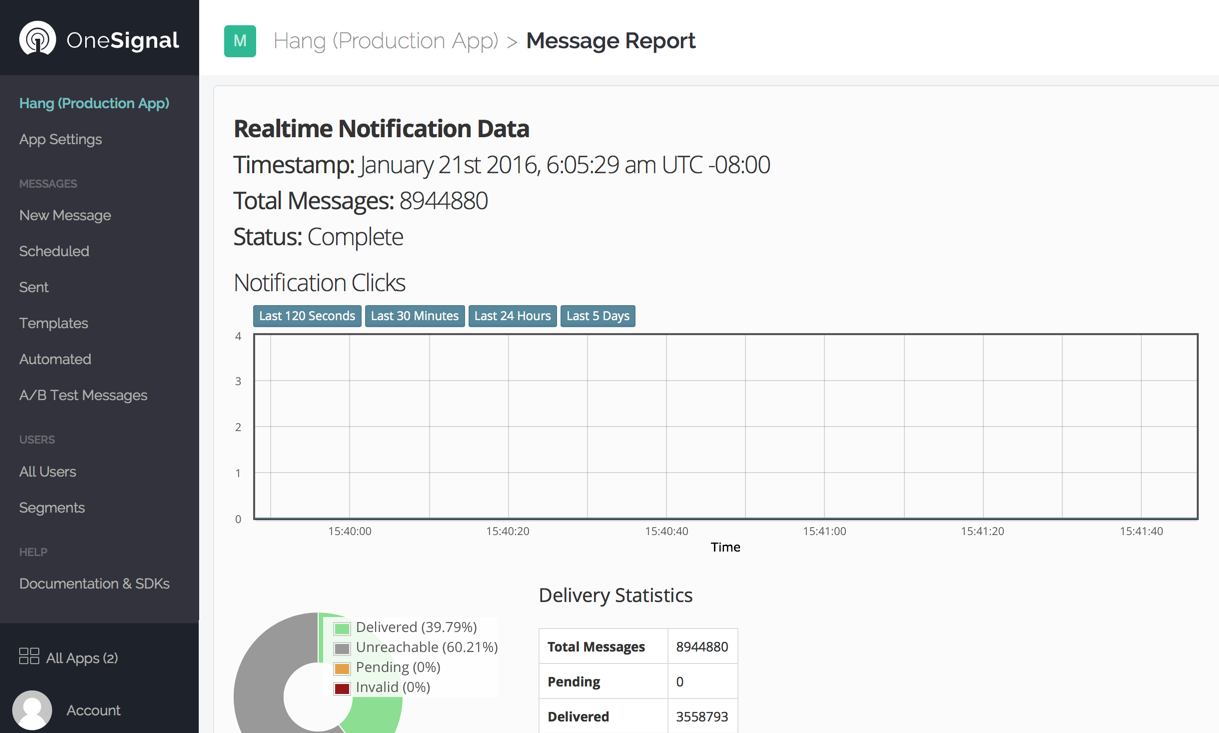The image size is (1219, 733).
Task: Click 15:40:20 time axis label
Action: [x=508, y=531]
